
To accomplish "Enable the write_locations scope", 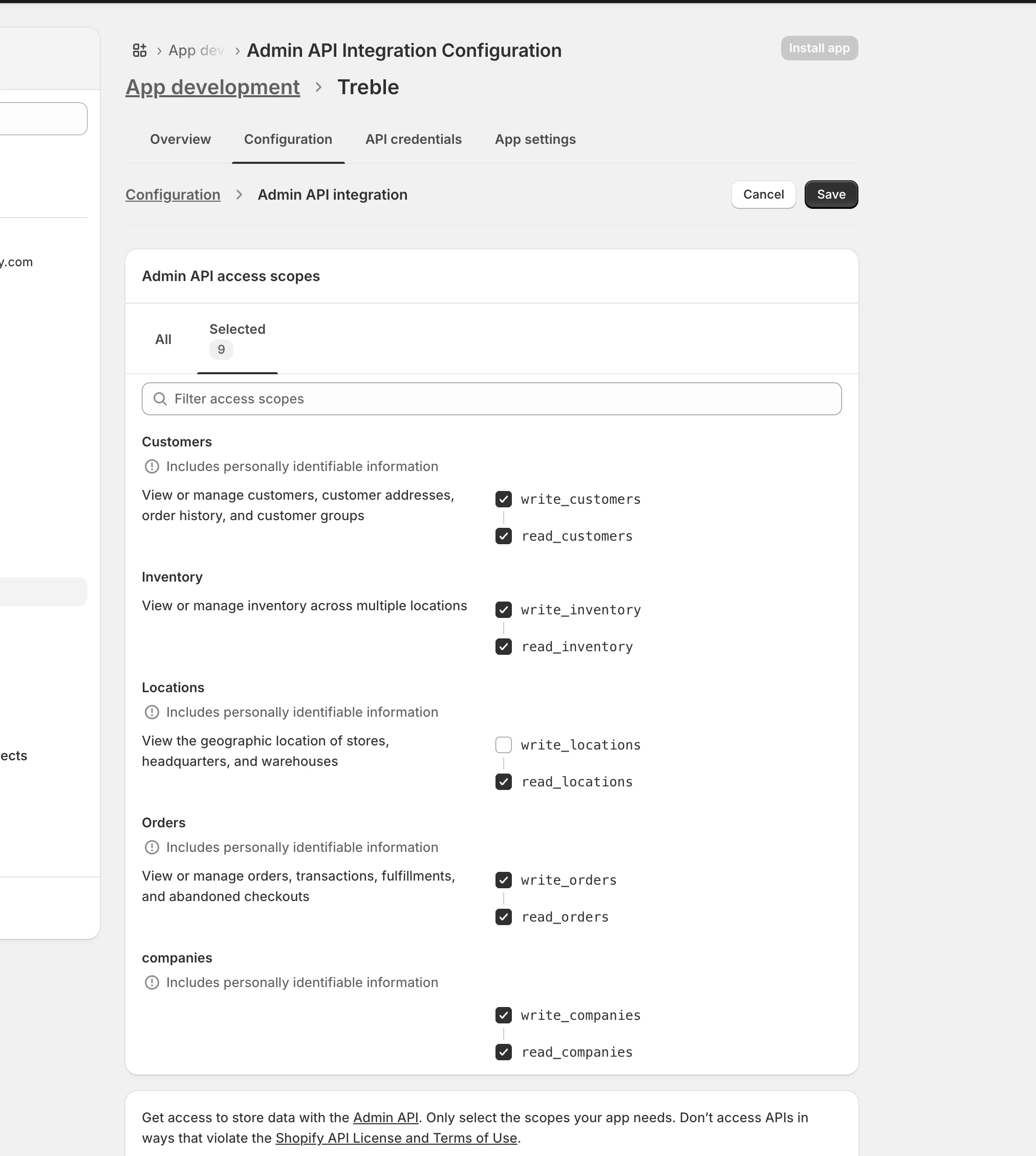I will 504,745.
